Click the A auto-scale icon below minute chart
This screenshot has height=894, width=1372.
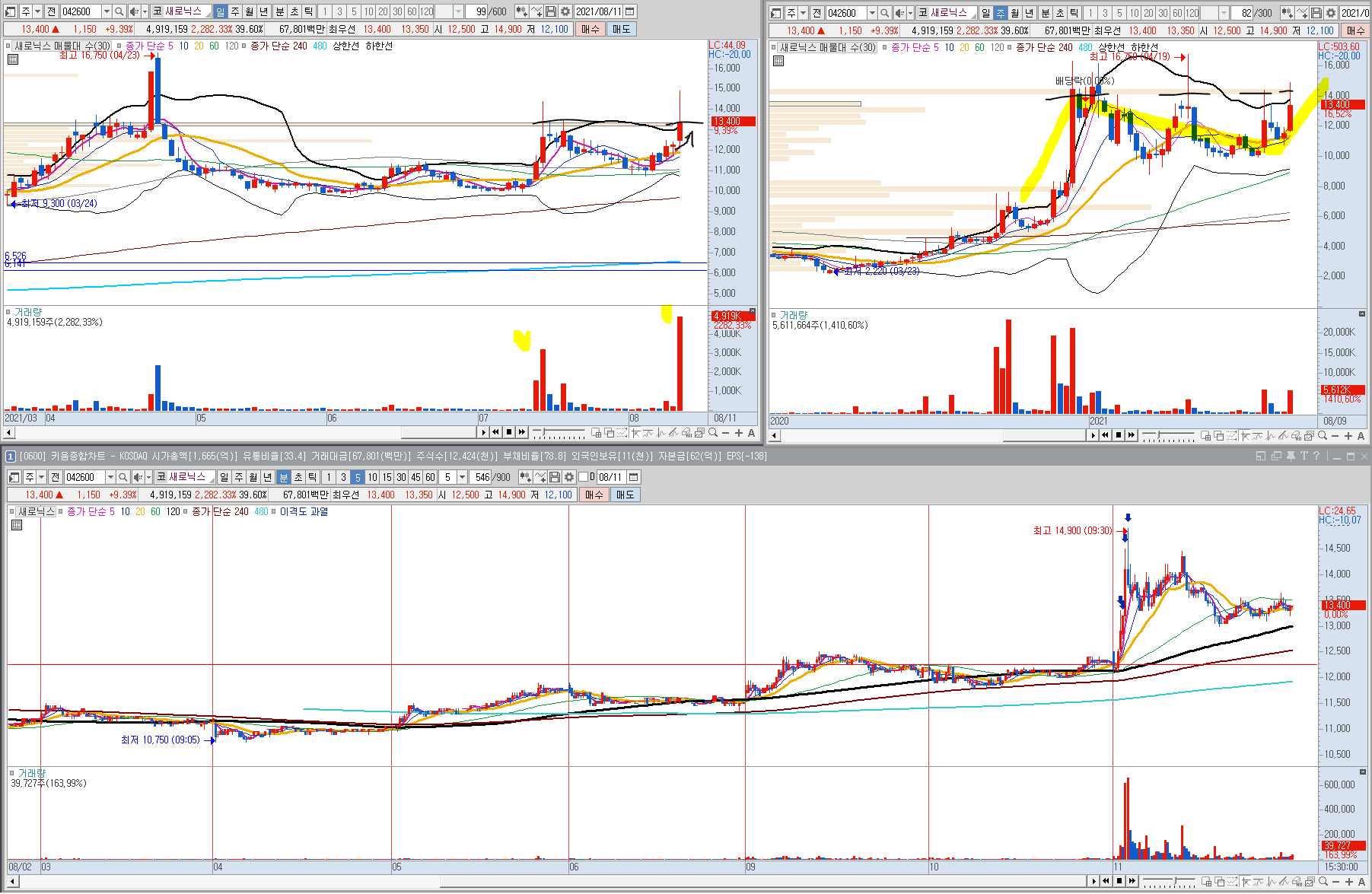1361,882
